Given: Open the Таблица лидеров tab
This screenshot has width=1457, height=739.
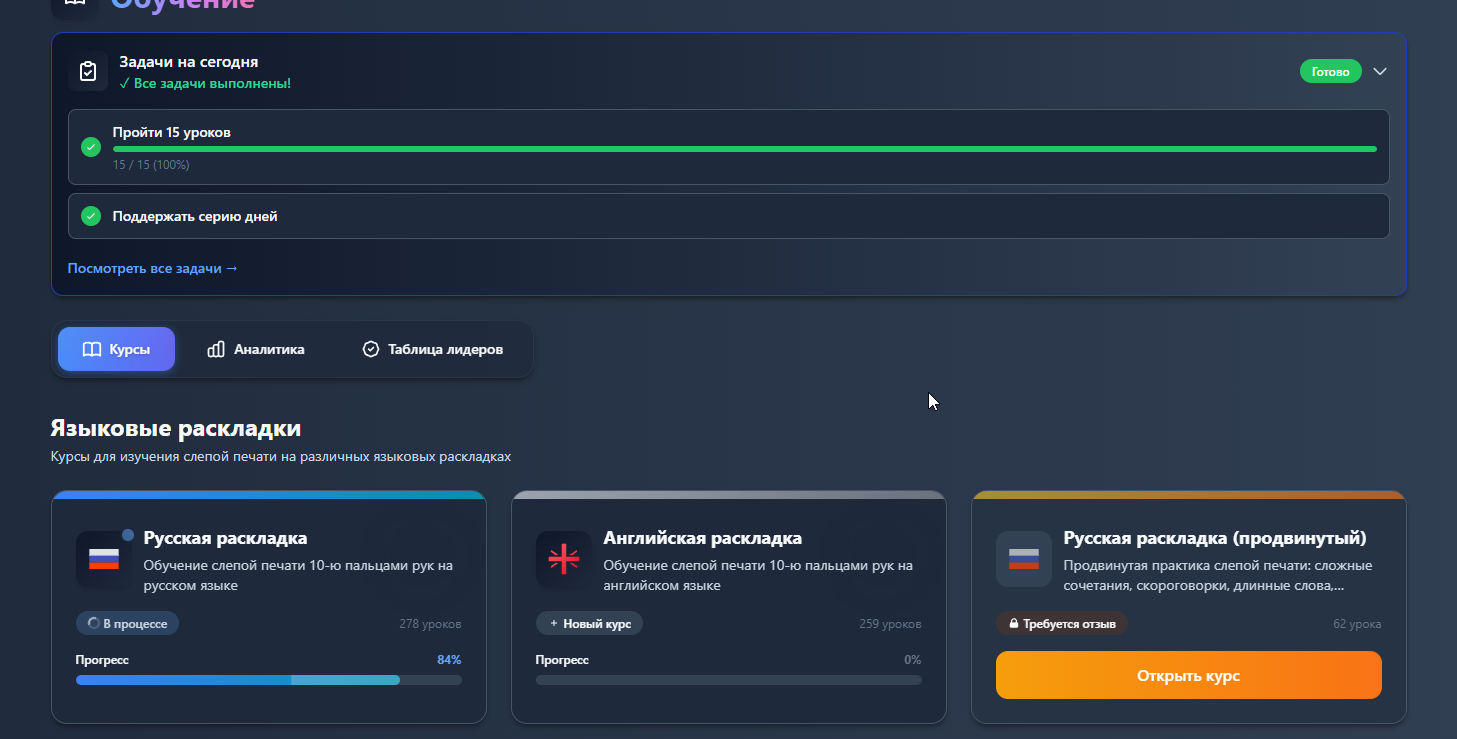Looking at the screenshot, I should 432,350.
